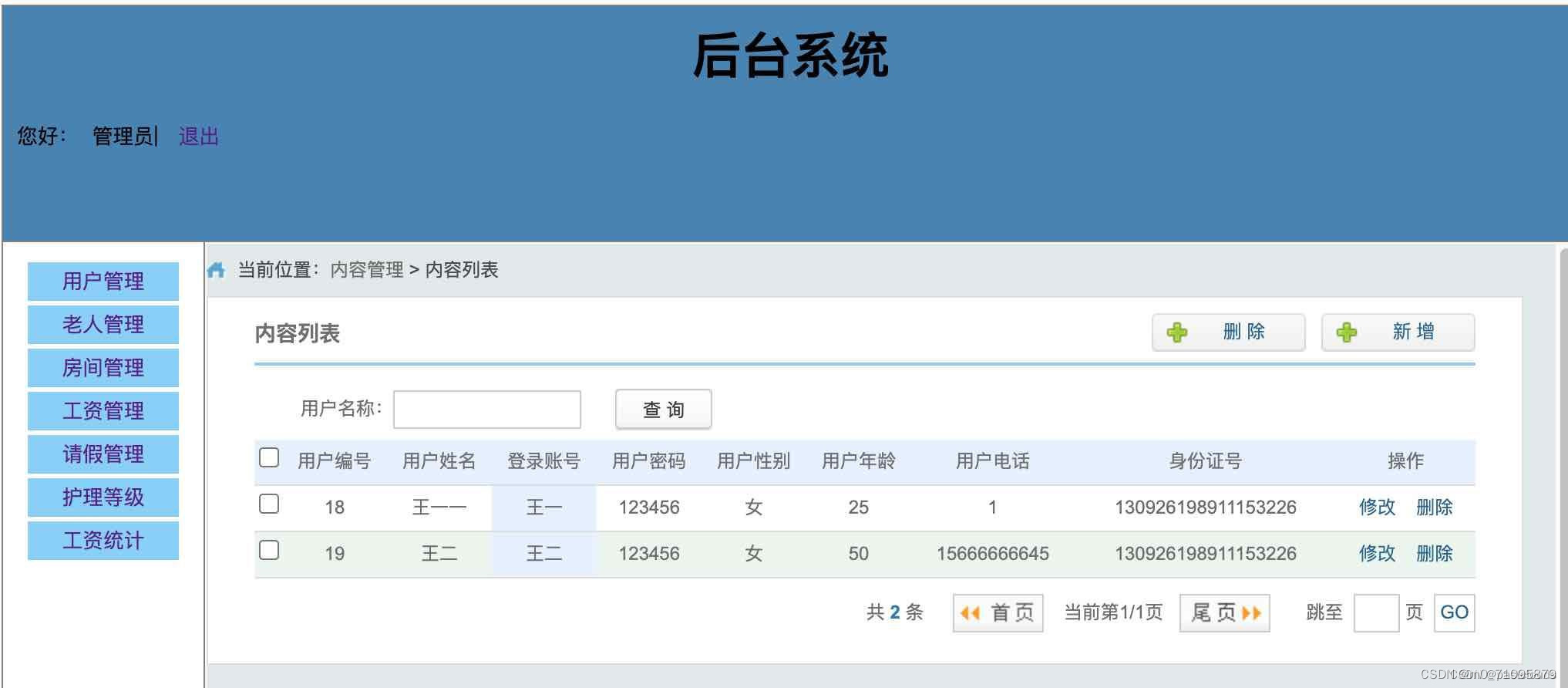Open 老人管理 in the sidebar
The image size is (1568, 688).
(103, 325)
